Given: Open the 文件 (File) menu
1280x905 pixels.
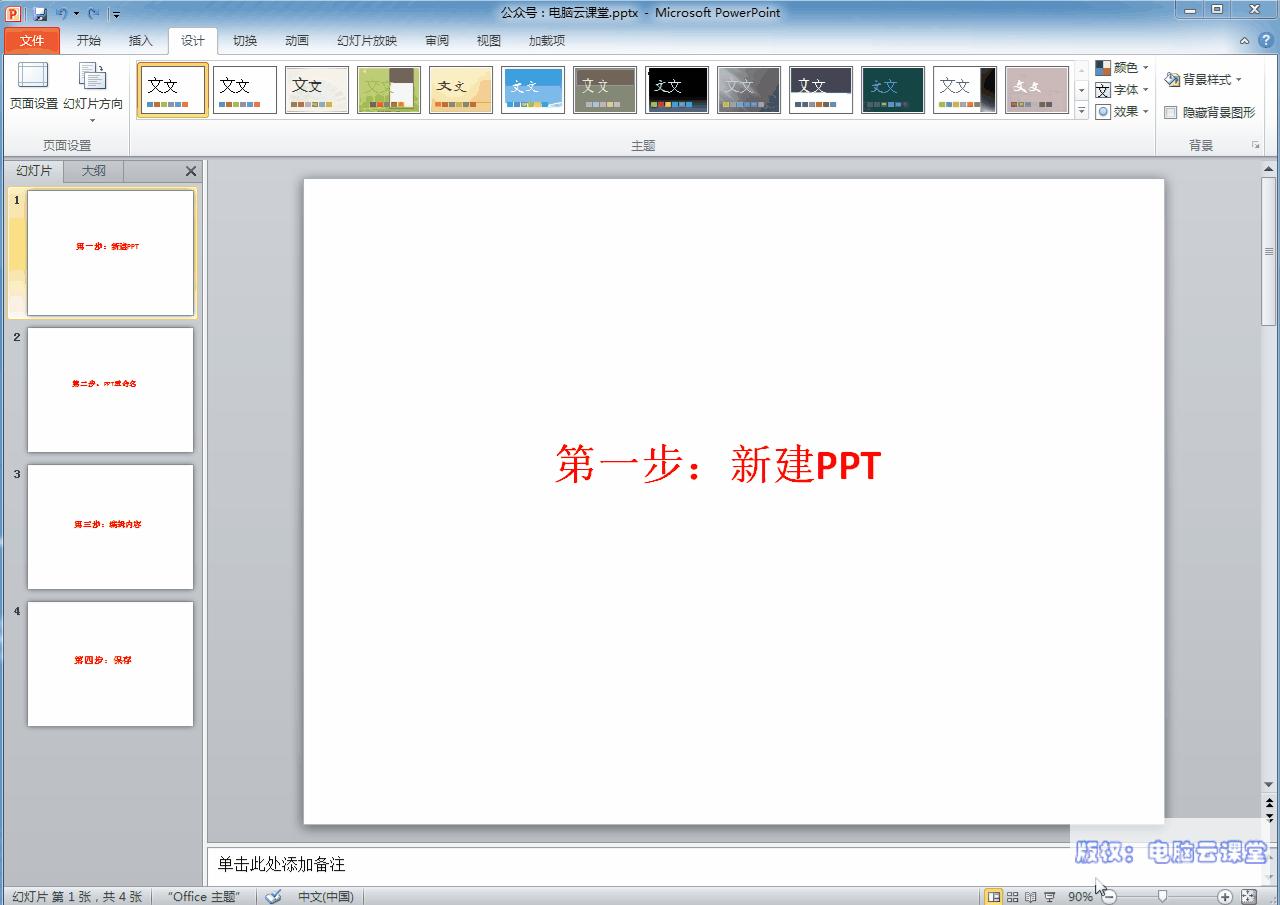Looking at the screenshot, I should 31,41.
